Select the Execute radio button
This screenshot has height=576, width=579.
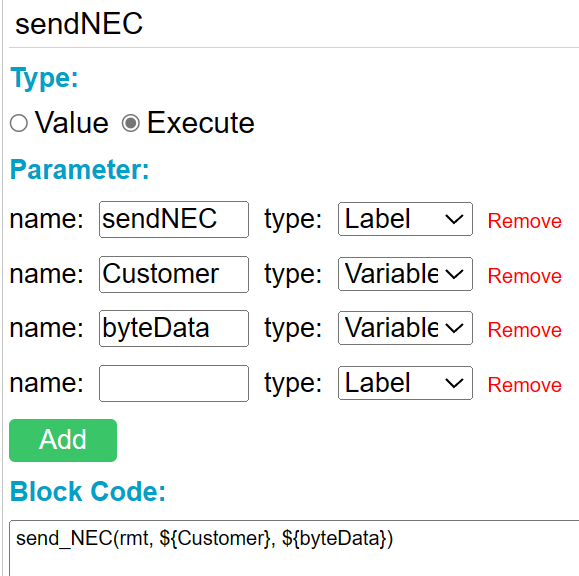pos(131,123)
